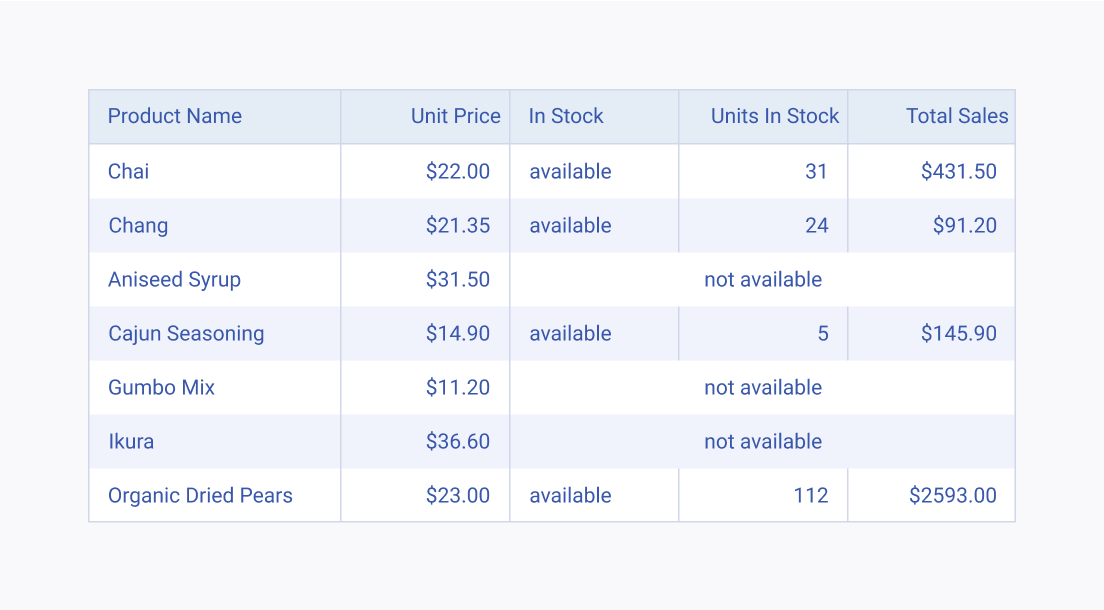The image size is (1104, 610).
Task: Click Cajun Seasoning product cell
Action: tap(215, 333)
